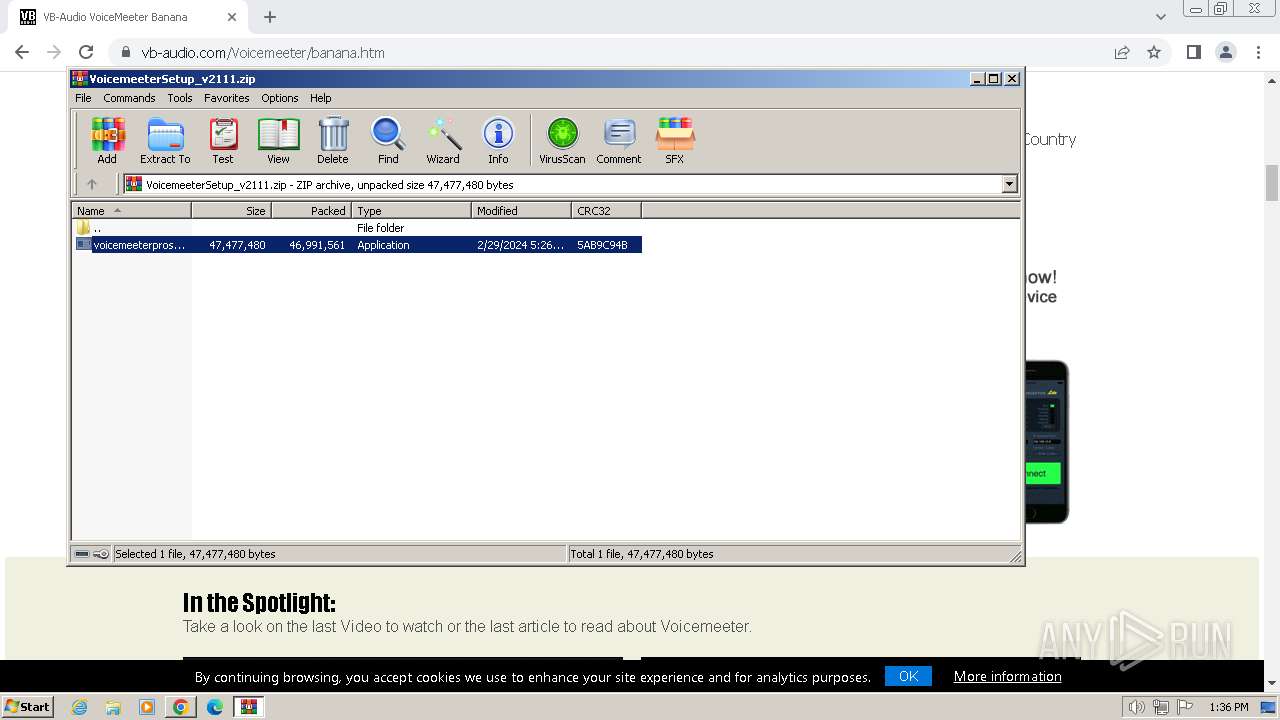Sort by Name column header
This screenshot has height=720, width=1280.
pos(131,211)
